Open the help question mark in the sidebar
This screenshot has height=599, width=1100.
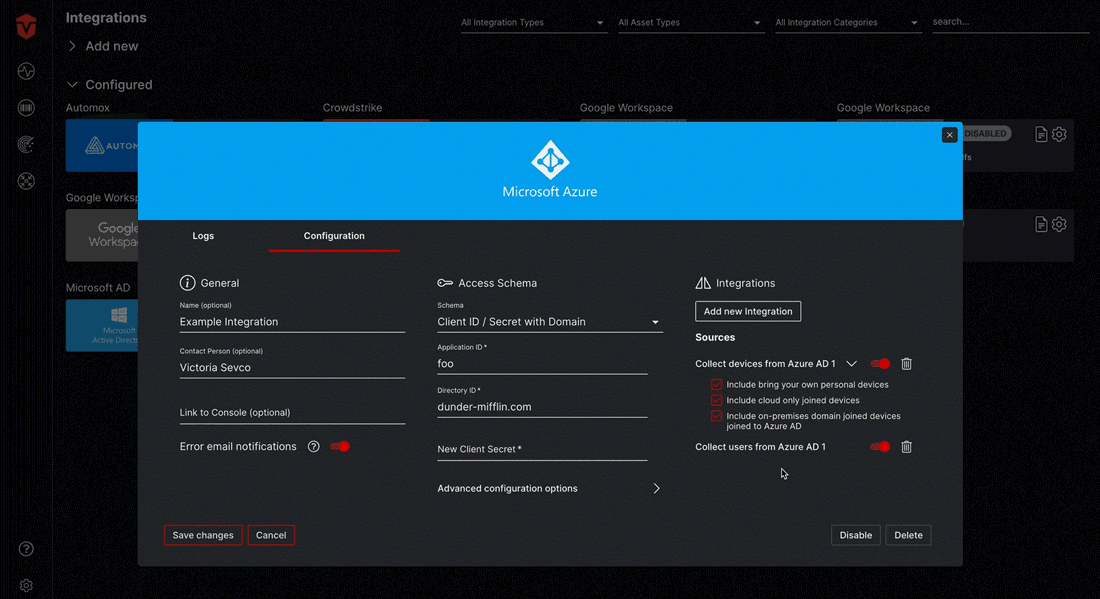pos(26,548)
